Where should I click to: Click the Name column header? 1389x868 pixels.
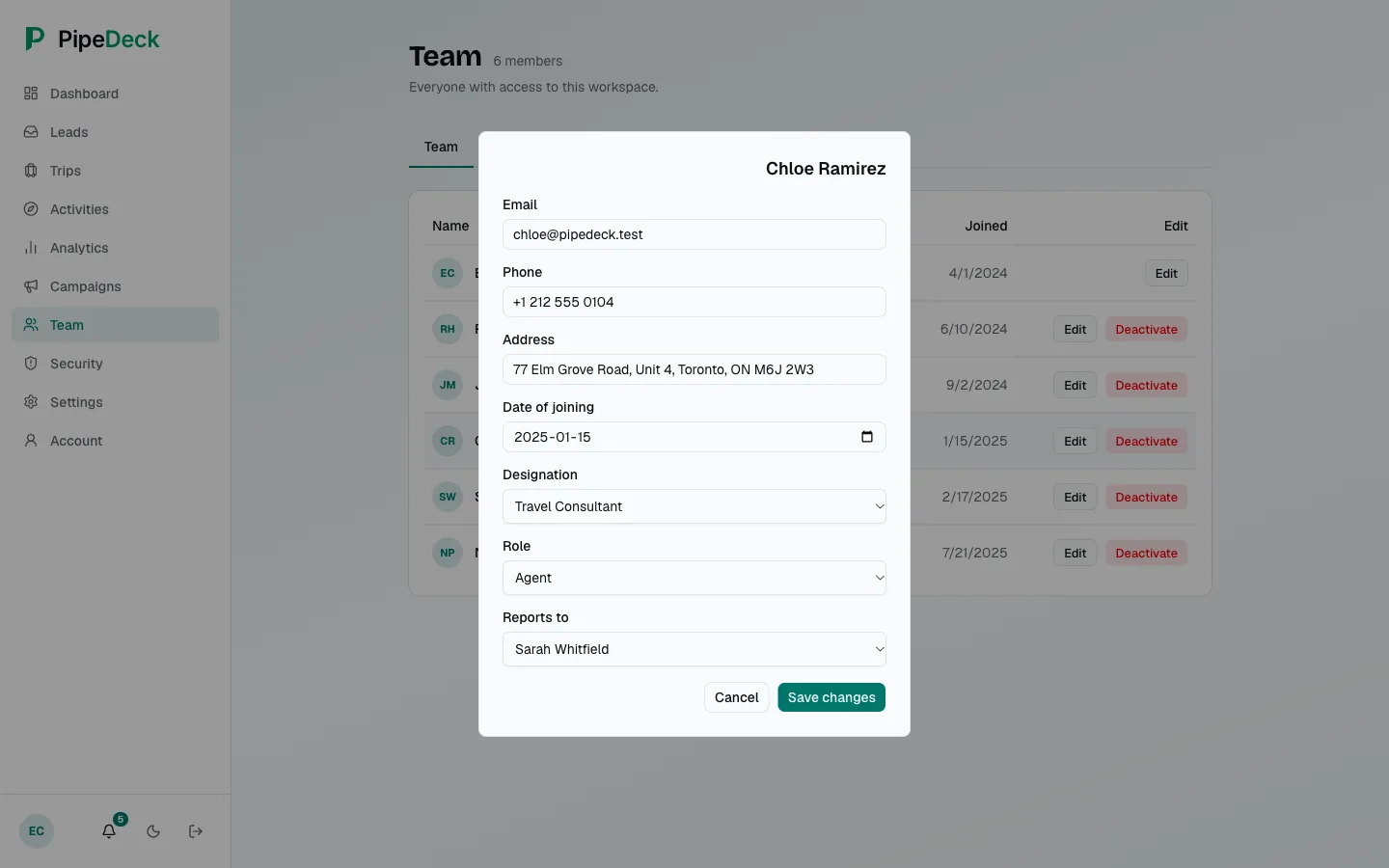[450, 226]
